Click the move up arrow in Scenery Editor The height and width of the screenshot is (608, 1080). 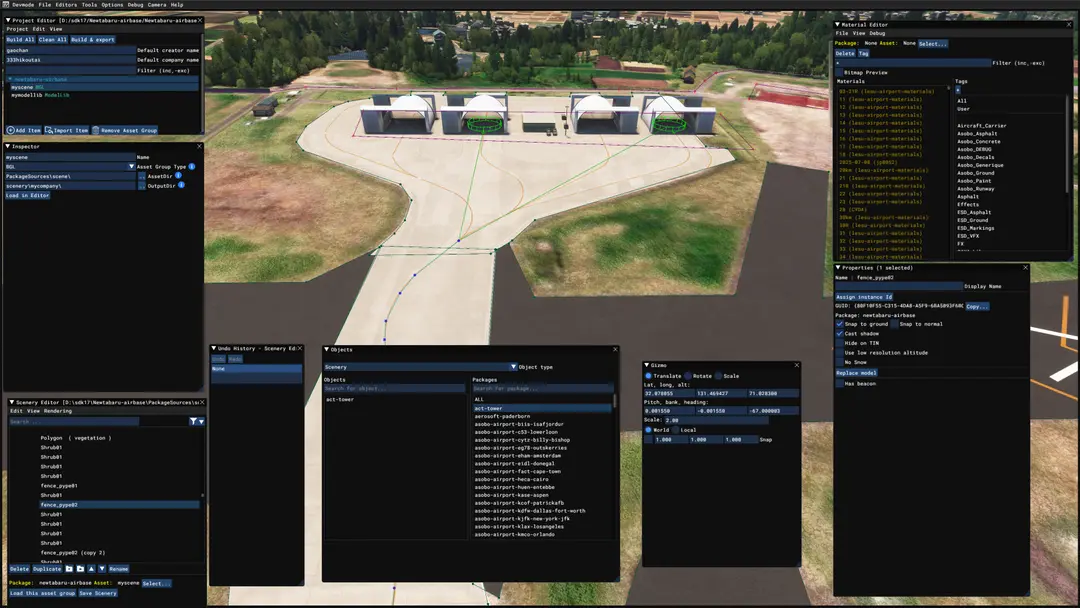tap(91, 569)
